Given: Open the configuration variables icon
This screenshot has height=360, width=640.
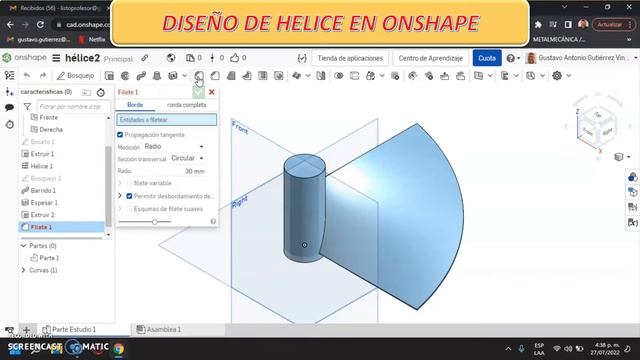Looking at the screenshot, I should coord(302,58).
